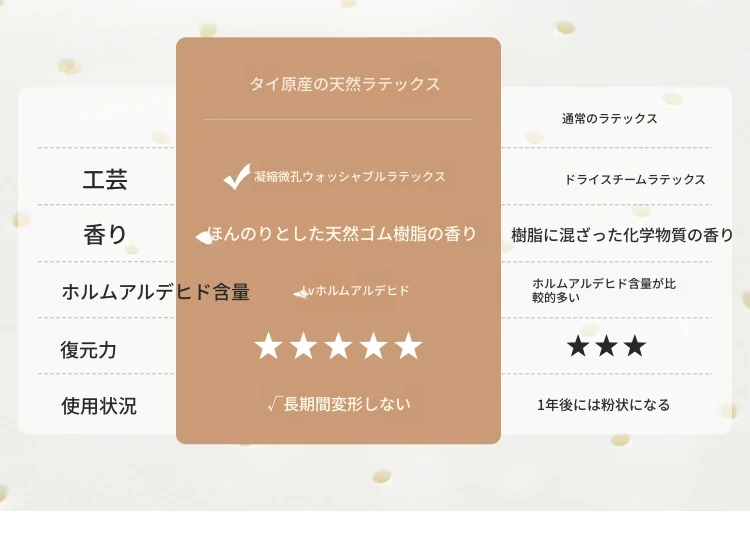The image size is (750, 533).
Task: Click the second white star in five-star rating
Action: 303,346
